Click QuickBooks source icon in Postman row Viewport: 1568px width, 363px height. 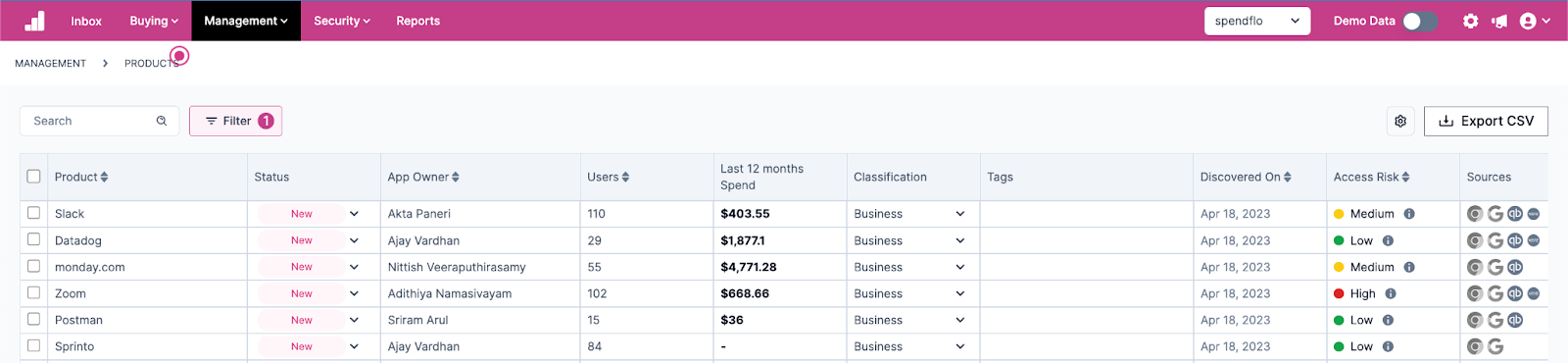(1515, 320)
